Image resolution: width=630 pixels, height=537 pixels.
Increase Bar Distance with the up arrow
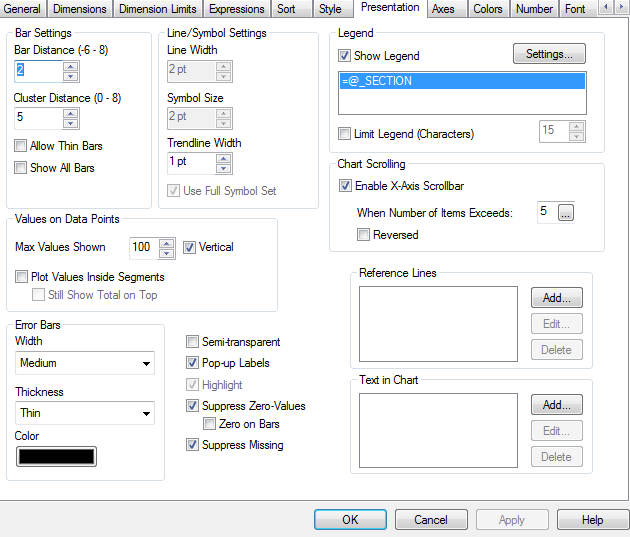point(71,67)
